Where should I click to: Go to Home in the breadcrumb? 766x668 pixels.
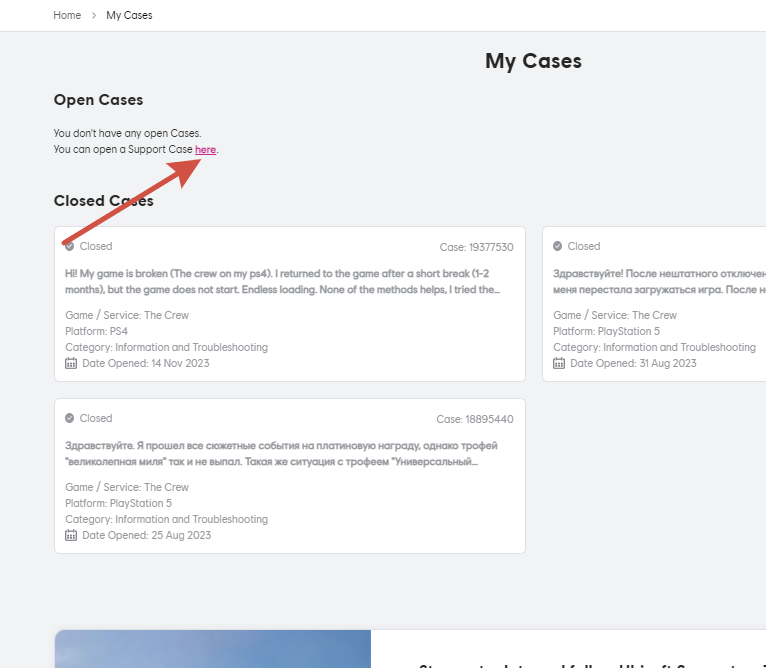click(67, 15)
